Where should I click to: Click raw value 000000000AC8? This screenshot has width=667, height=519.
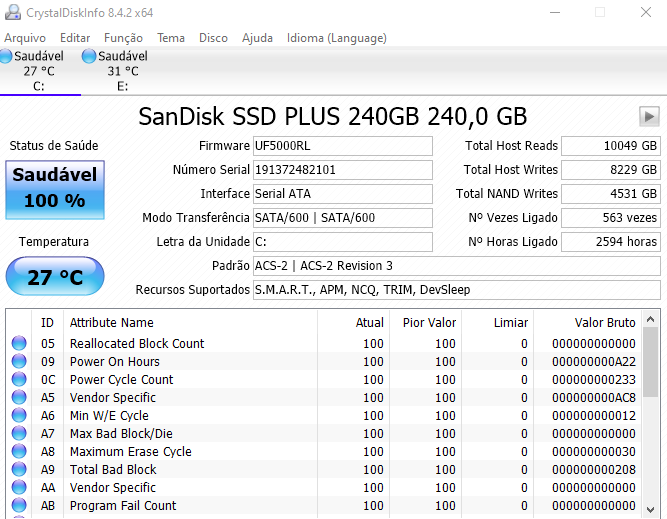pyautogui.click(x=594, y=397)
